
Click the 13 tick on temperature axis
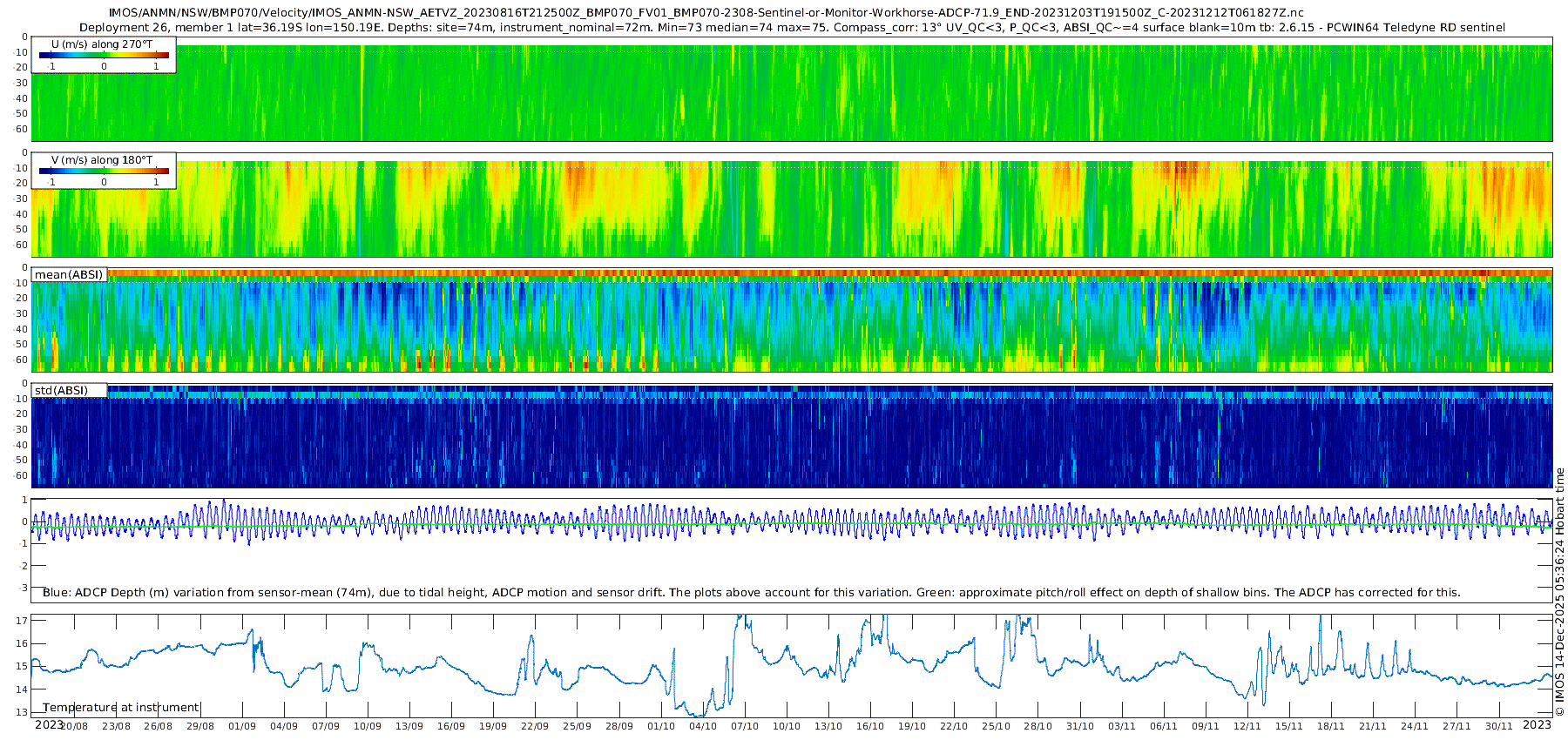[22, 712]
